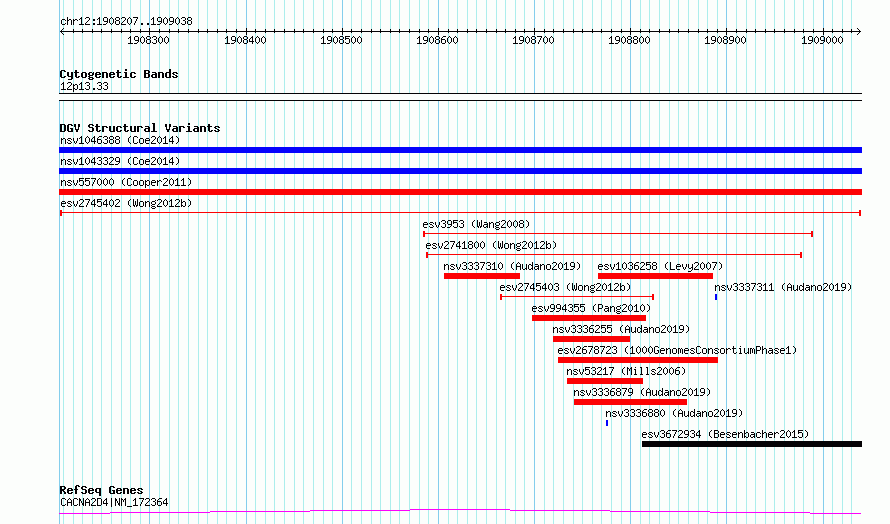Click the thin red line under esv3953
Viewport: 890px width, 524px height.
[618, 234]
